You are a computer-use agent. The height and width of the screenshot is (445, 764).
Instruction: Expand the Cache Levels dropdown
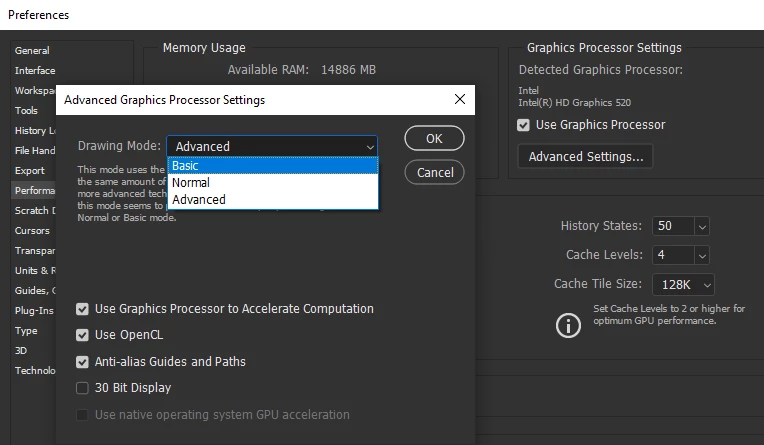pos(701,255)
